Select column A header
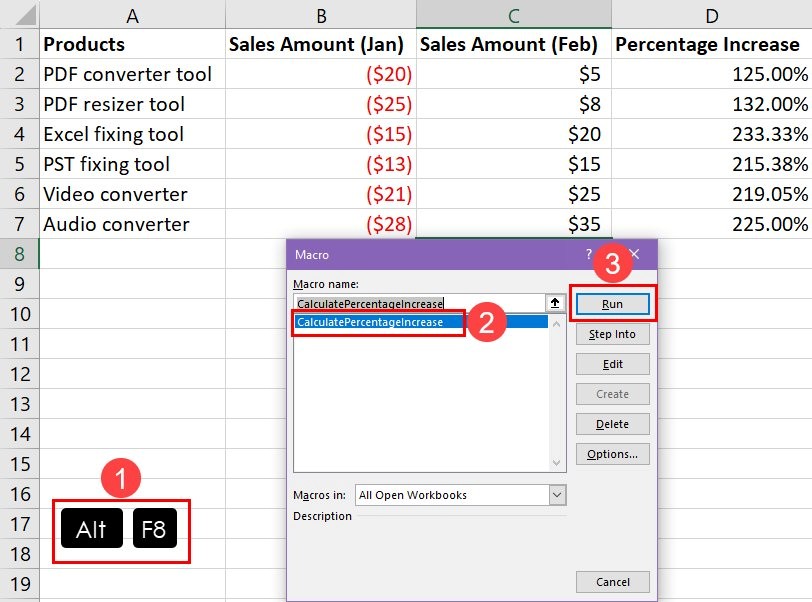 click(132, 15)
